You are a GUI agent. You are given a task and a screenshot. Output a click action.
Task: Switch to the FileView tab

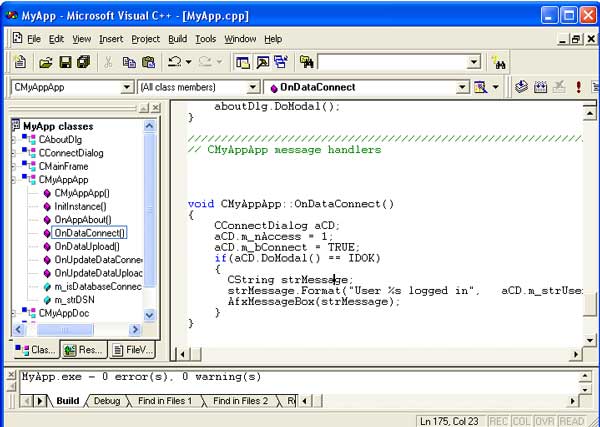[133, 350]
